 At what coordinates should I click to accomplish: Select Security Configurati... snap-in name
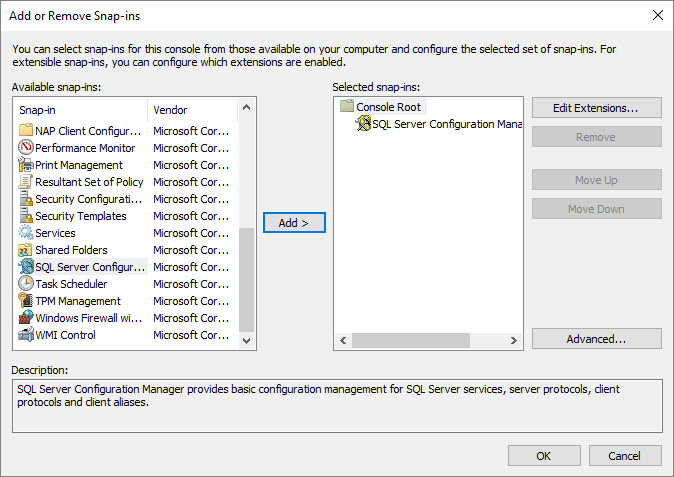(x=89, y=199)
